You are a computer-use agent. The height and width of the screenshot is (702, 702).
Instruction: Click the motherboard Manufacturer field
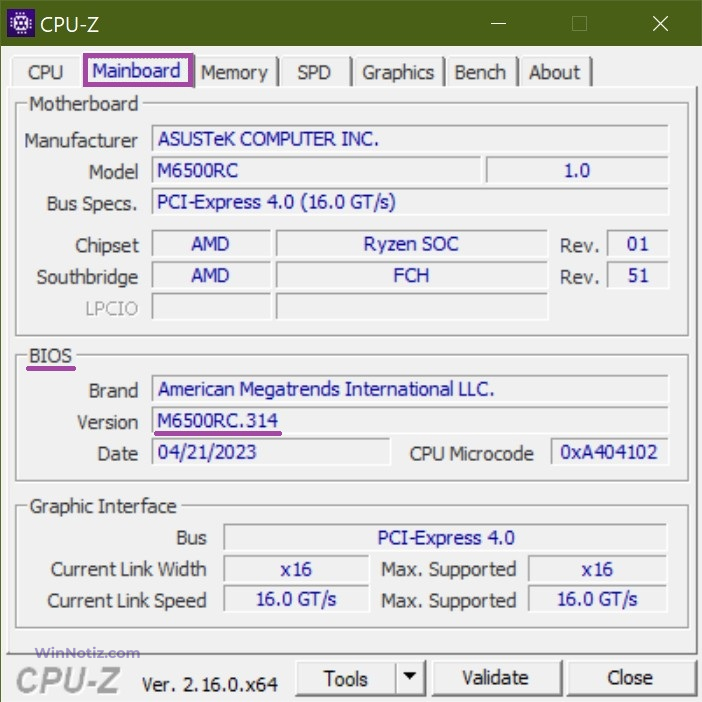[409, 139]
